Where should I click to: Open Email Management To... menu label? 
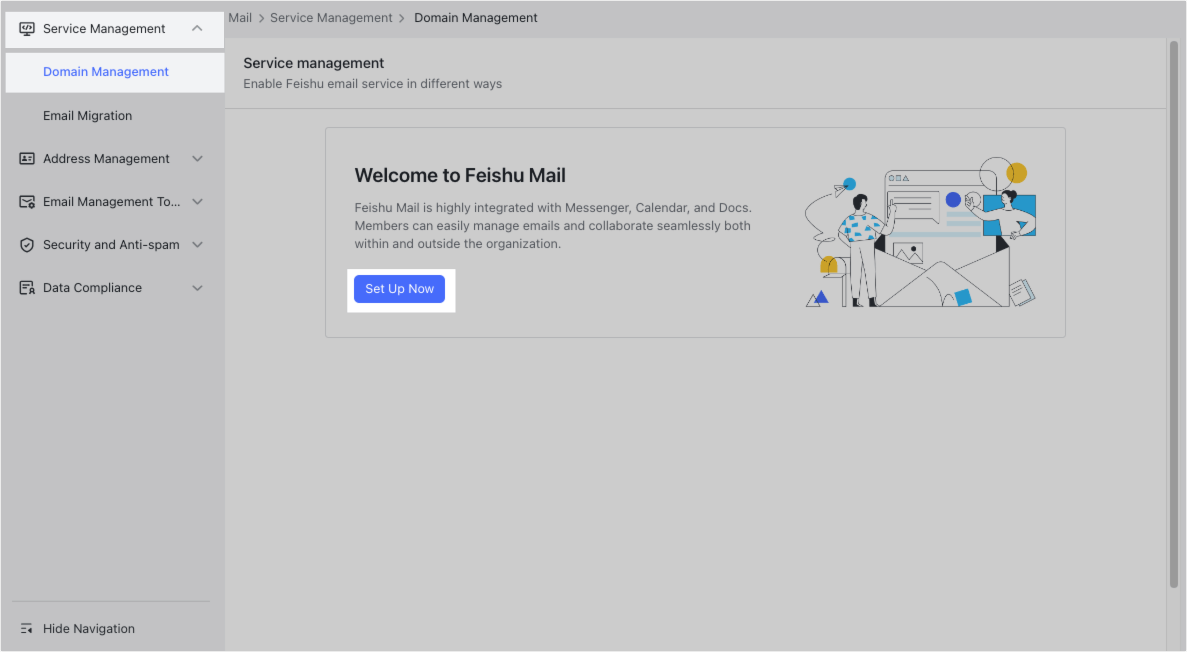[111, 202]
